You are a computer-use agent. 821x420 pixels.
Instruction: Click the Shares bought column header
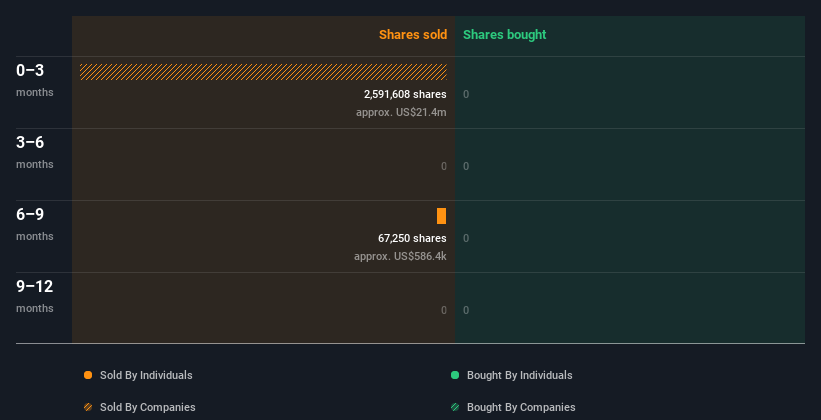pos(505,35)
